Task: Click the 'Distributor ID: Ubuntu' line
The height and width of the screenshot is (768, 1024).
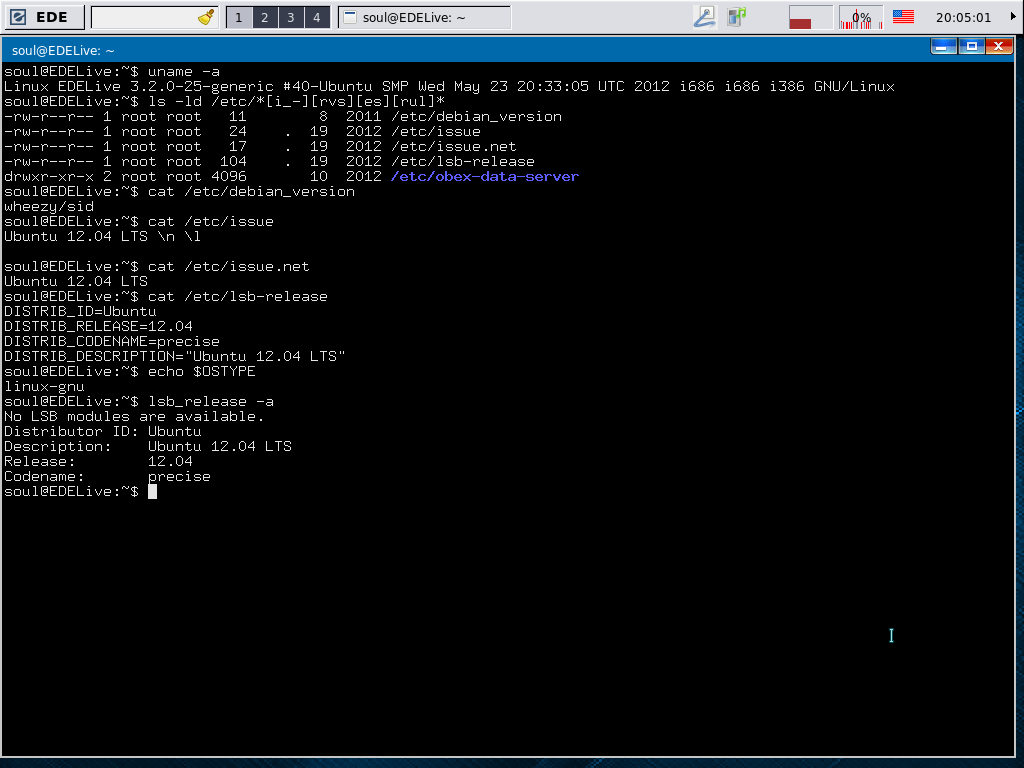Action: tap(103, 432)
